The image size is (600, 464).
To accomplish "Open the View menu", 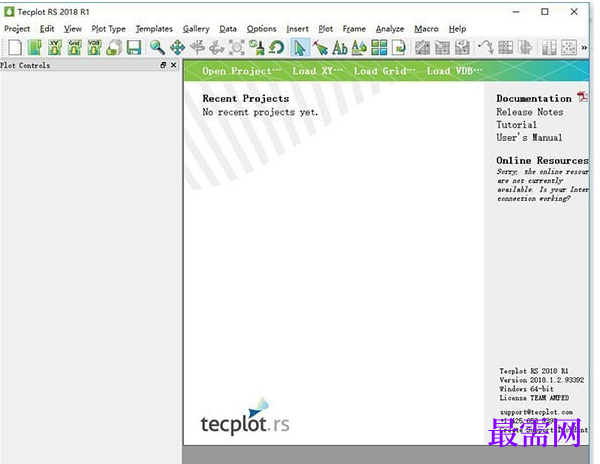I will coord(73,29).
